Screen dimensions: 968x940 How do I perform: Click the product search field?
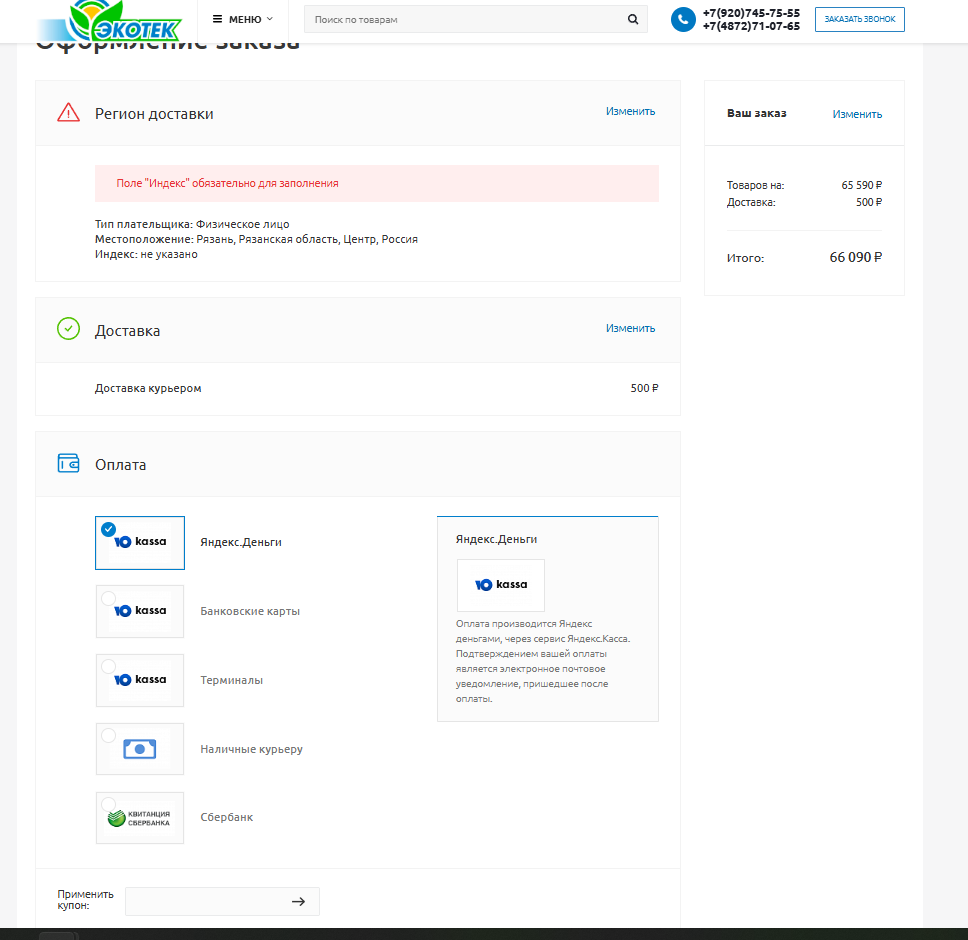pos(465,19)
